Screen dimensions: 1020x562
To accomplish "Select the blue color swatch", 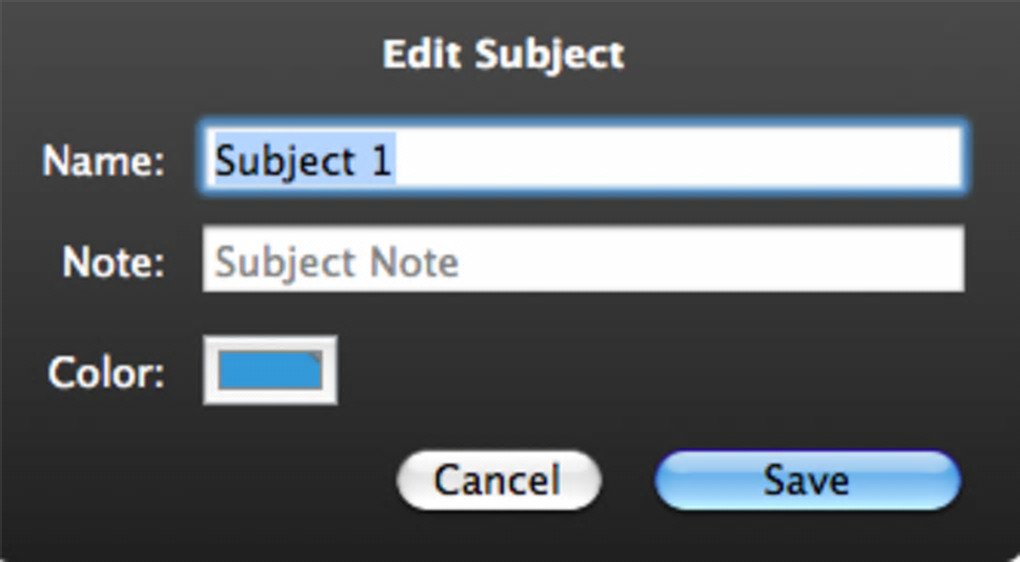I will [x=268, y=371].
